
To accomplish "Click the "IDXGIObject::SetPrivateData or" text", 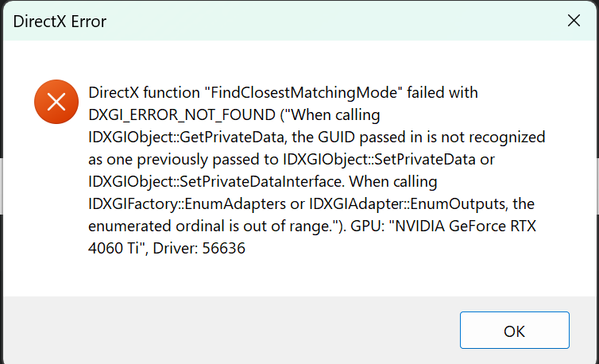I will click(x=389, y=159).
